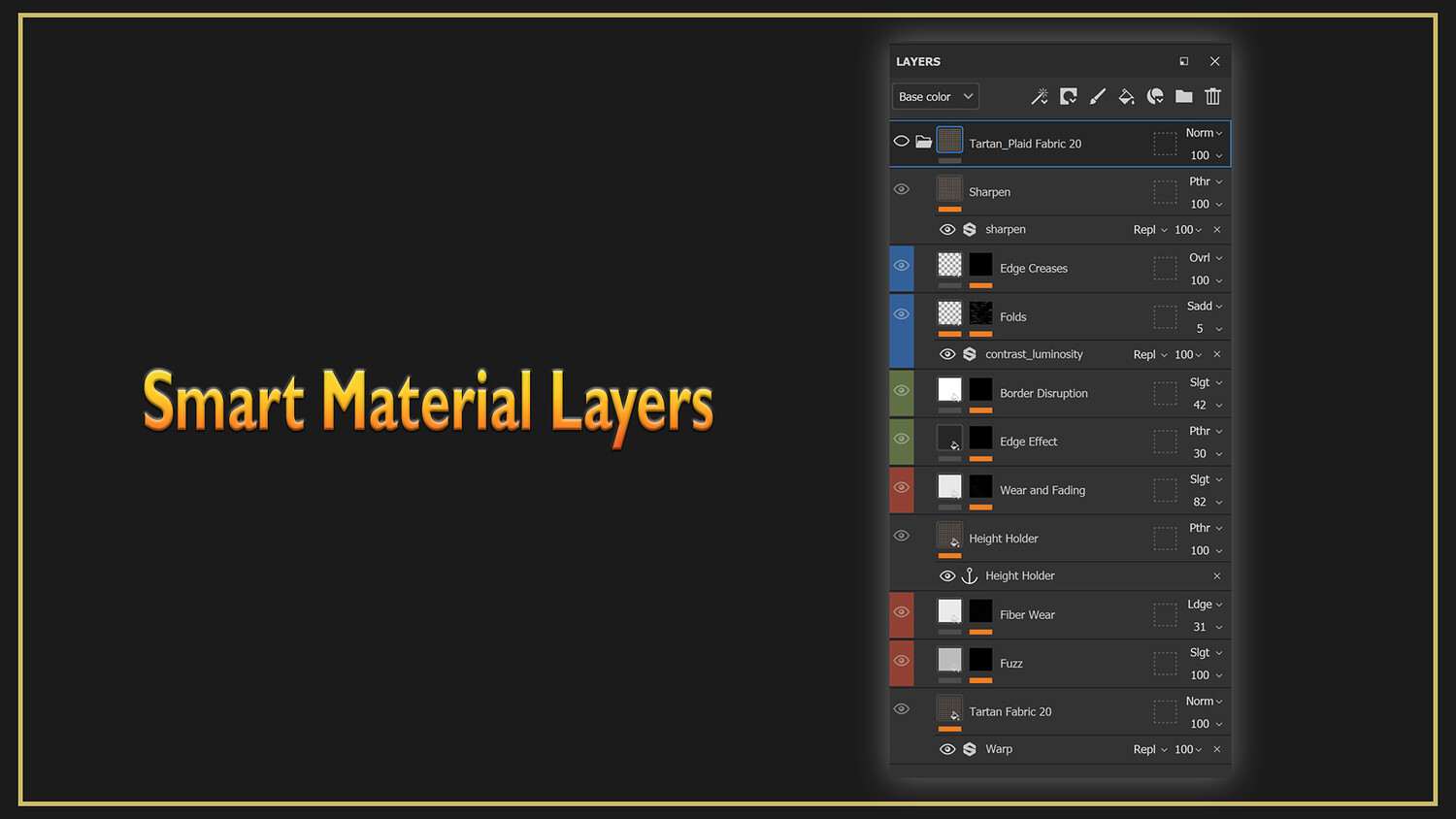The image size is (1456, 819).
Task: Click the Edge Creases black mask thumbnail
Action: pyautogui.click(x=981, y=265)
